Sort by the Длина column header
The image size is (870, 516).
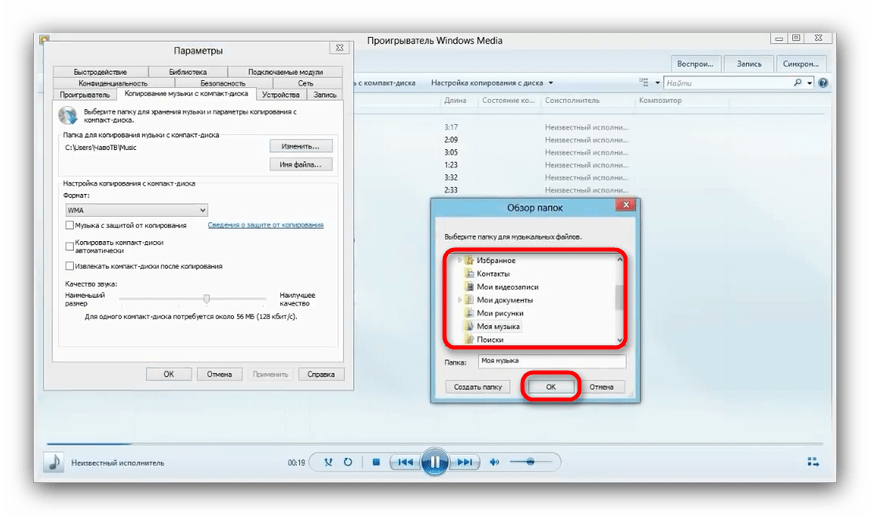[x=455, y=101]
